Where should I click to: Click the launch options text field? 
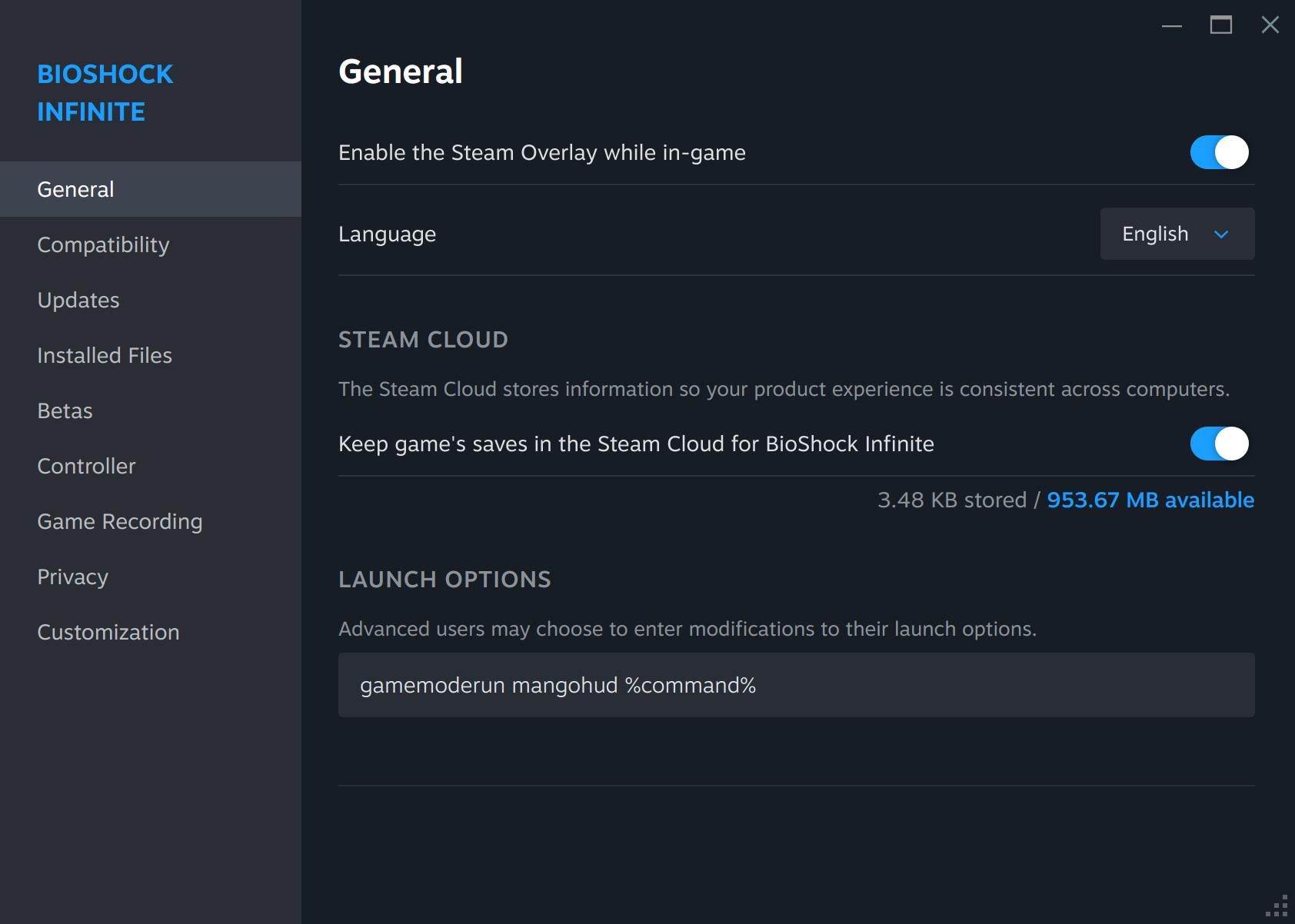tap(796, 685)
